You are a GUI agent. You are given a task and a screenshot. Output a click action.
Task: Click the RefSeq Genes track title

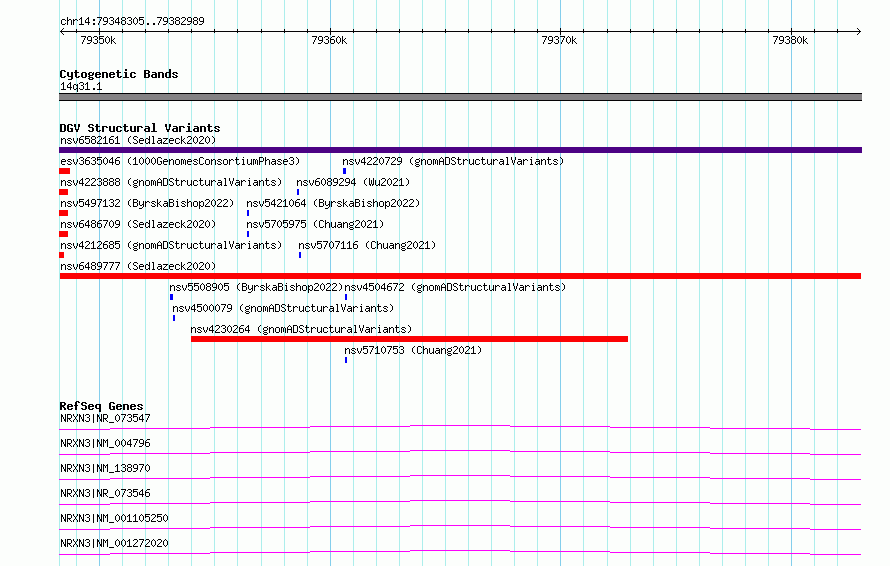pos(102,406)
